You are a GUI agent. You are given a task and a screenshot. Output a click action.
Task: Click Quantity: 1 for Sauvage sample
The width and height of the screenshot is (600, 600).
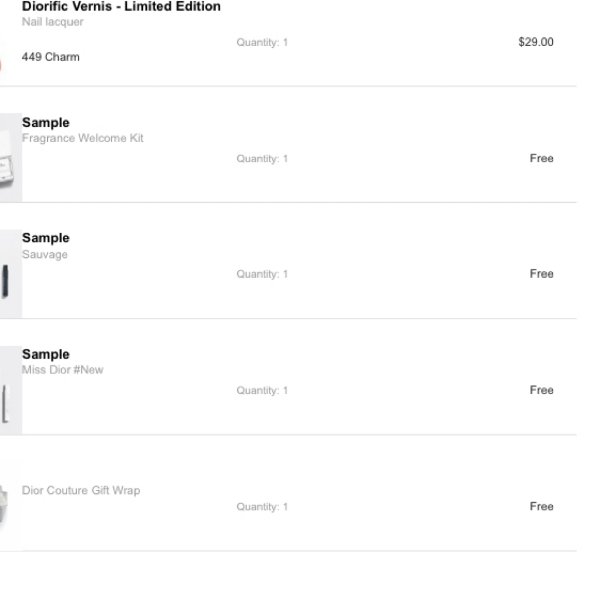[262, 274]
